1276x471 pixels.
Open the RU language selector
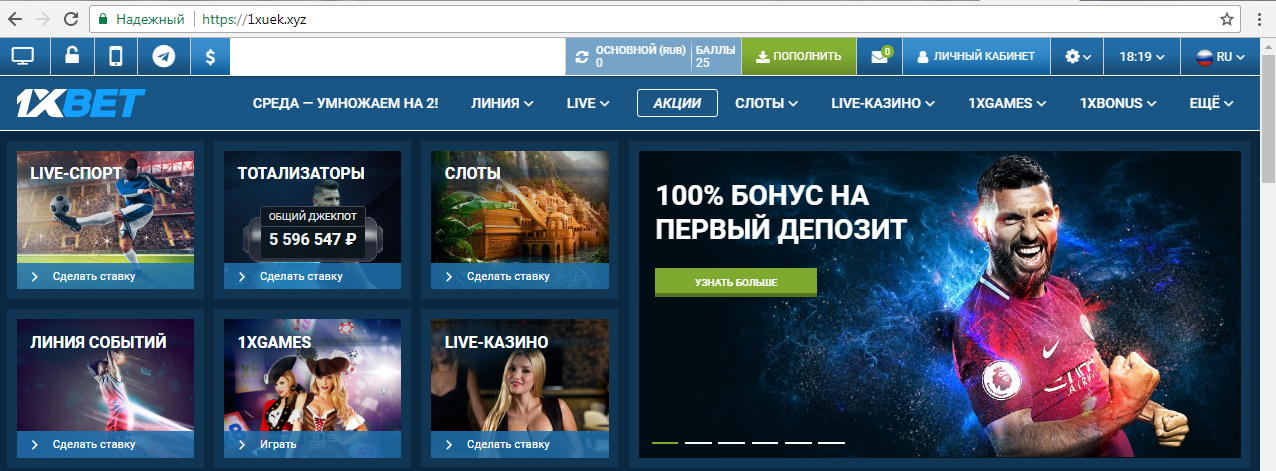coord(1220,57)
